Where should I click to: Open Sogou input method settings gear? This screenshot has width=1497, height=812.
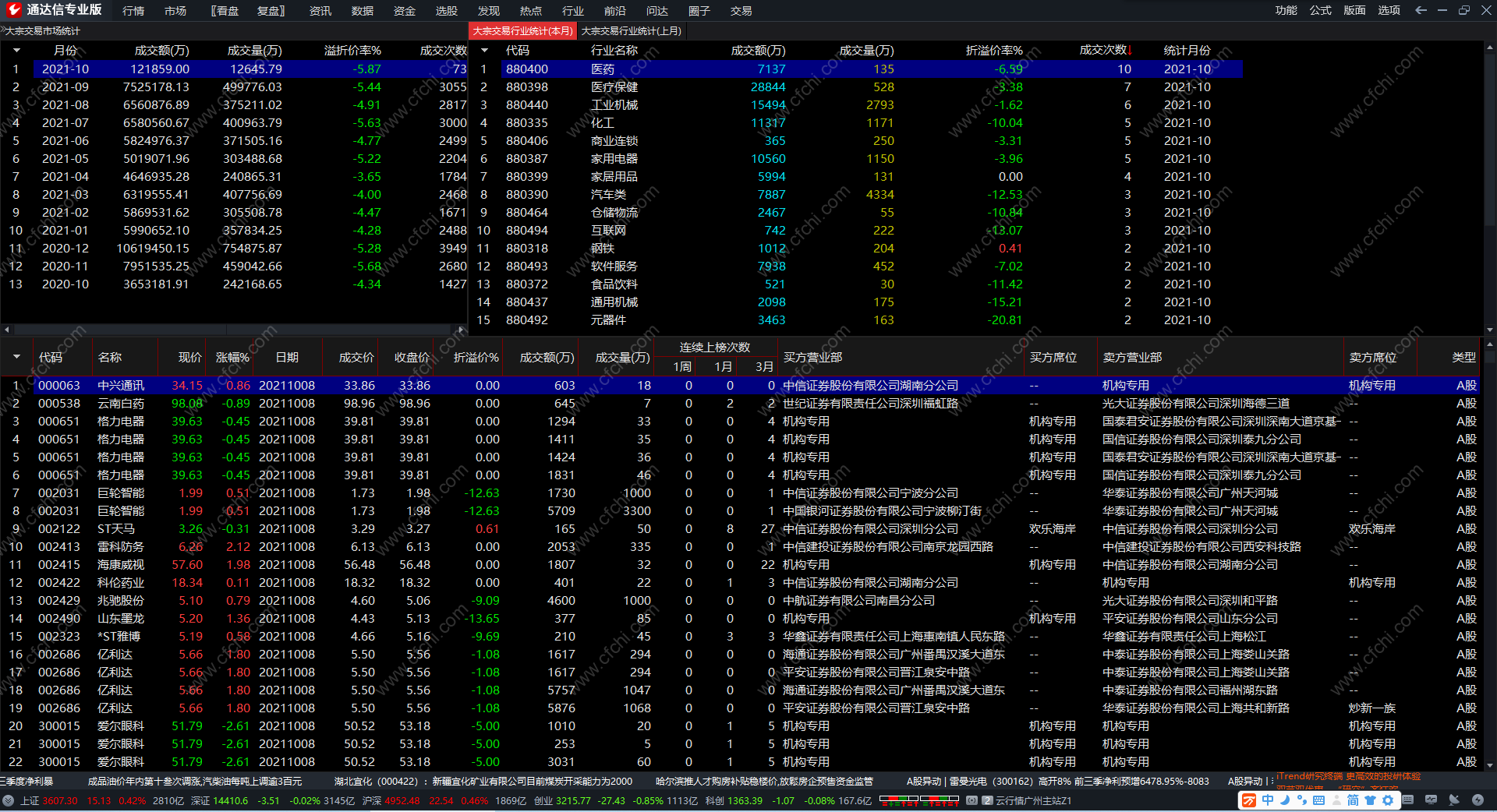pyautogui.click(x=1387, y=800)
